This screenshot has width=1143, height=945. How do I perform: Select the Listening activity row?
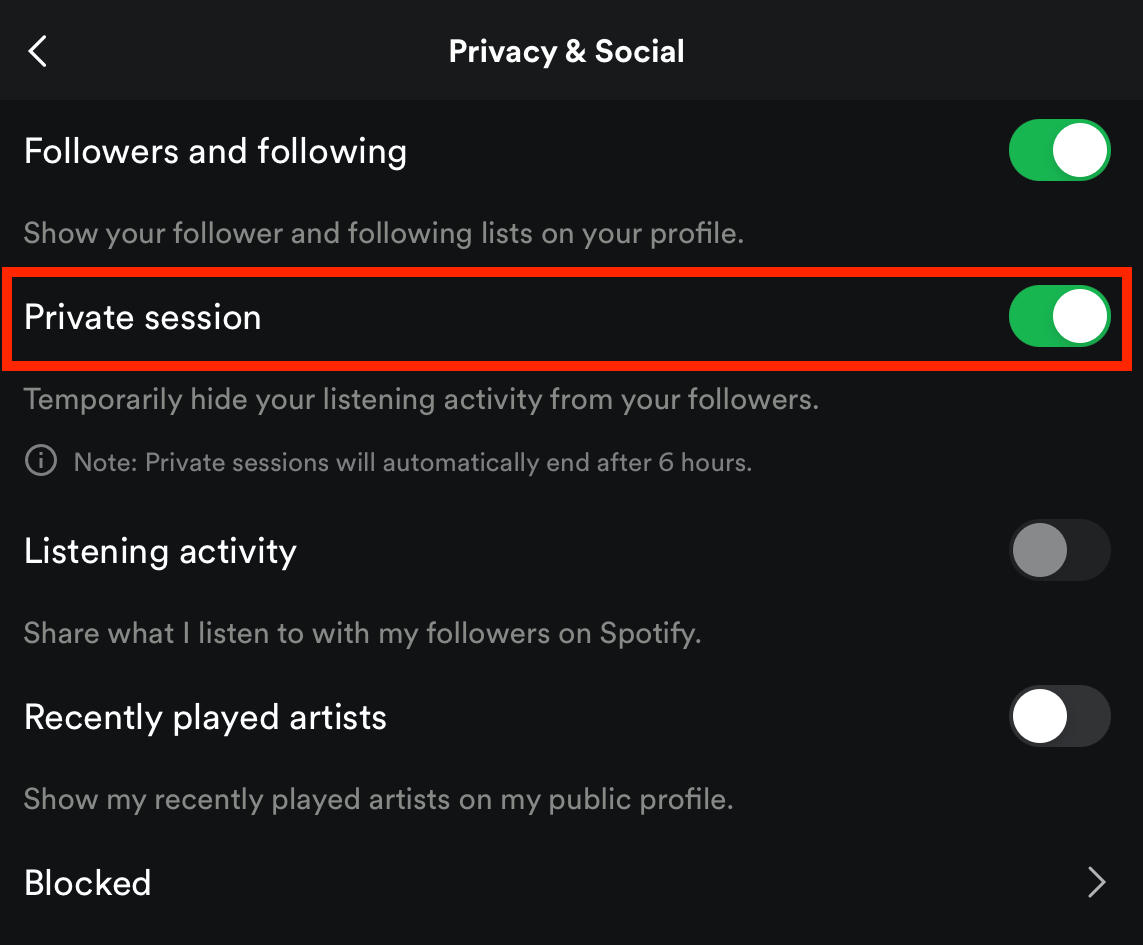160,550
